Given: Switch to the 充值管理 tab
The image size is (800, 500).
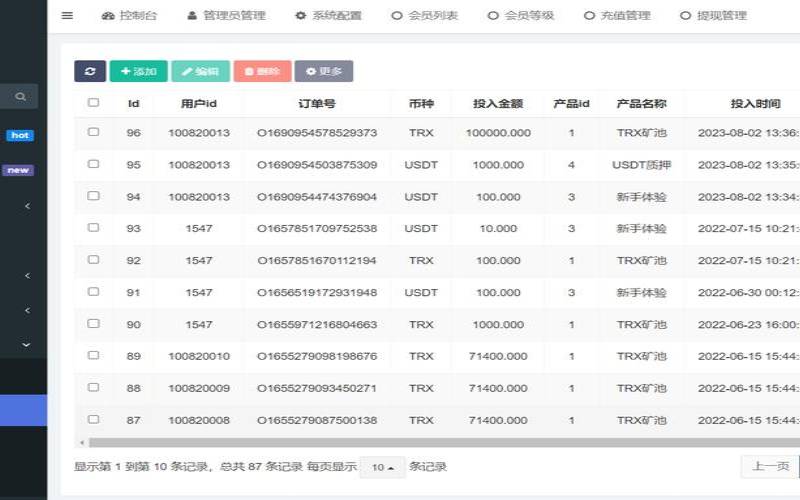Looking at the screenshot, I should coord(617,15).
